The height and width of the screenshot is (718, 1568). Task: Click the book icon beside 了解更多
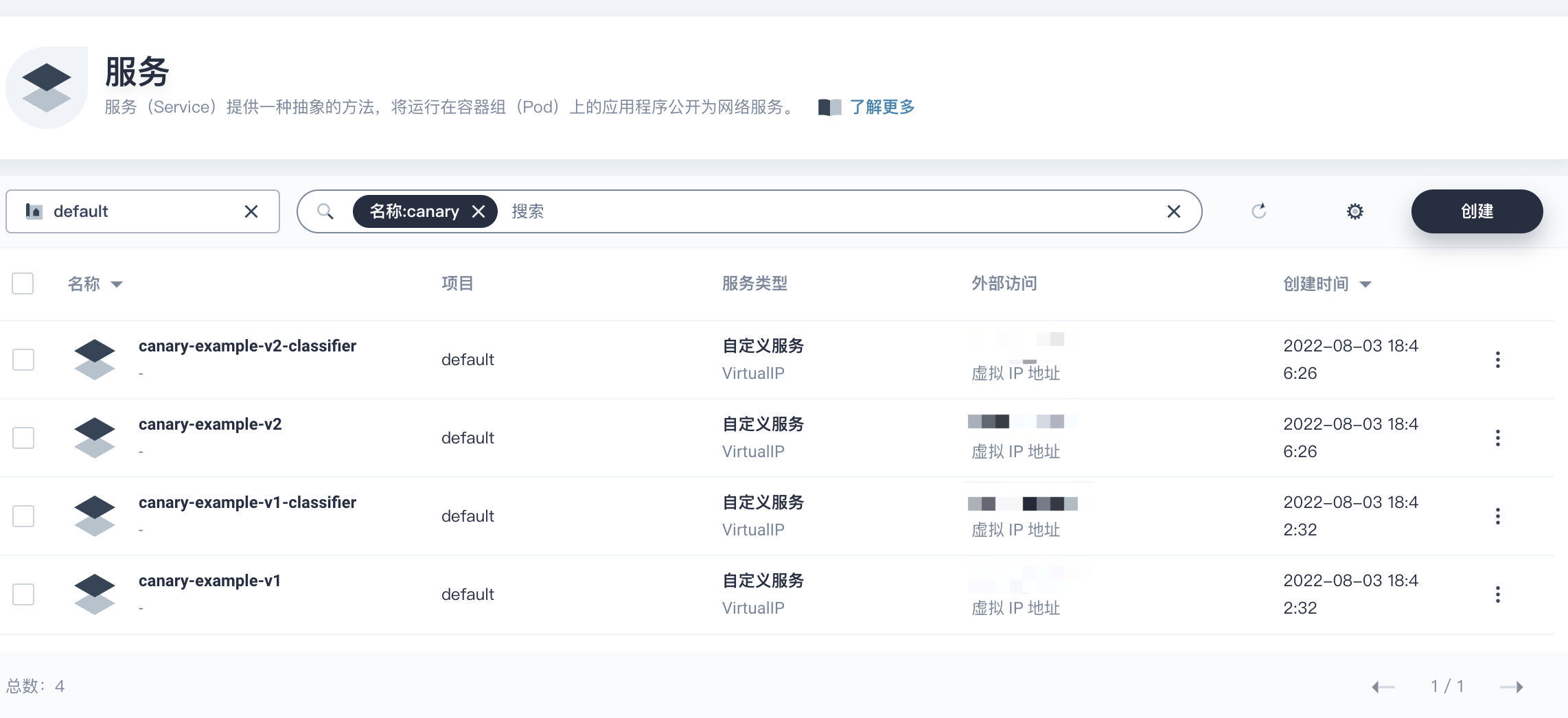click(x=829, y=108)
